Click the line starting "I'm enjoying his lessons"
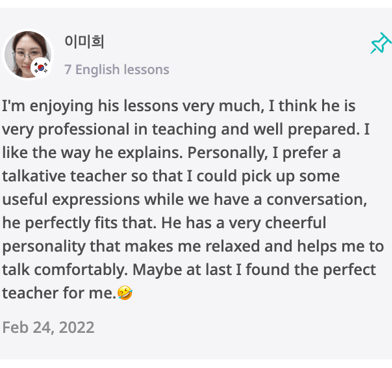Image resolution: width=392 pixels, height=368 pixels. (179, 106)
